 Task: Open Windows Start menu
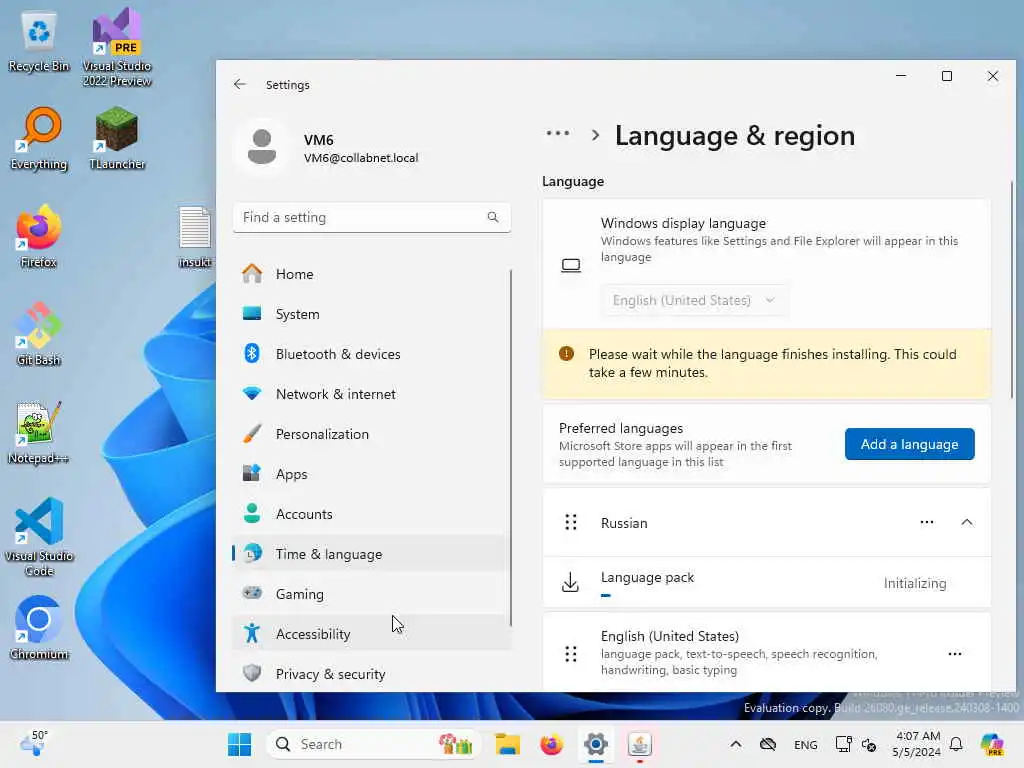[240, 744]
